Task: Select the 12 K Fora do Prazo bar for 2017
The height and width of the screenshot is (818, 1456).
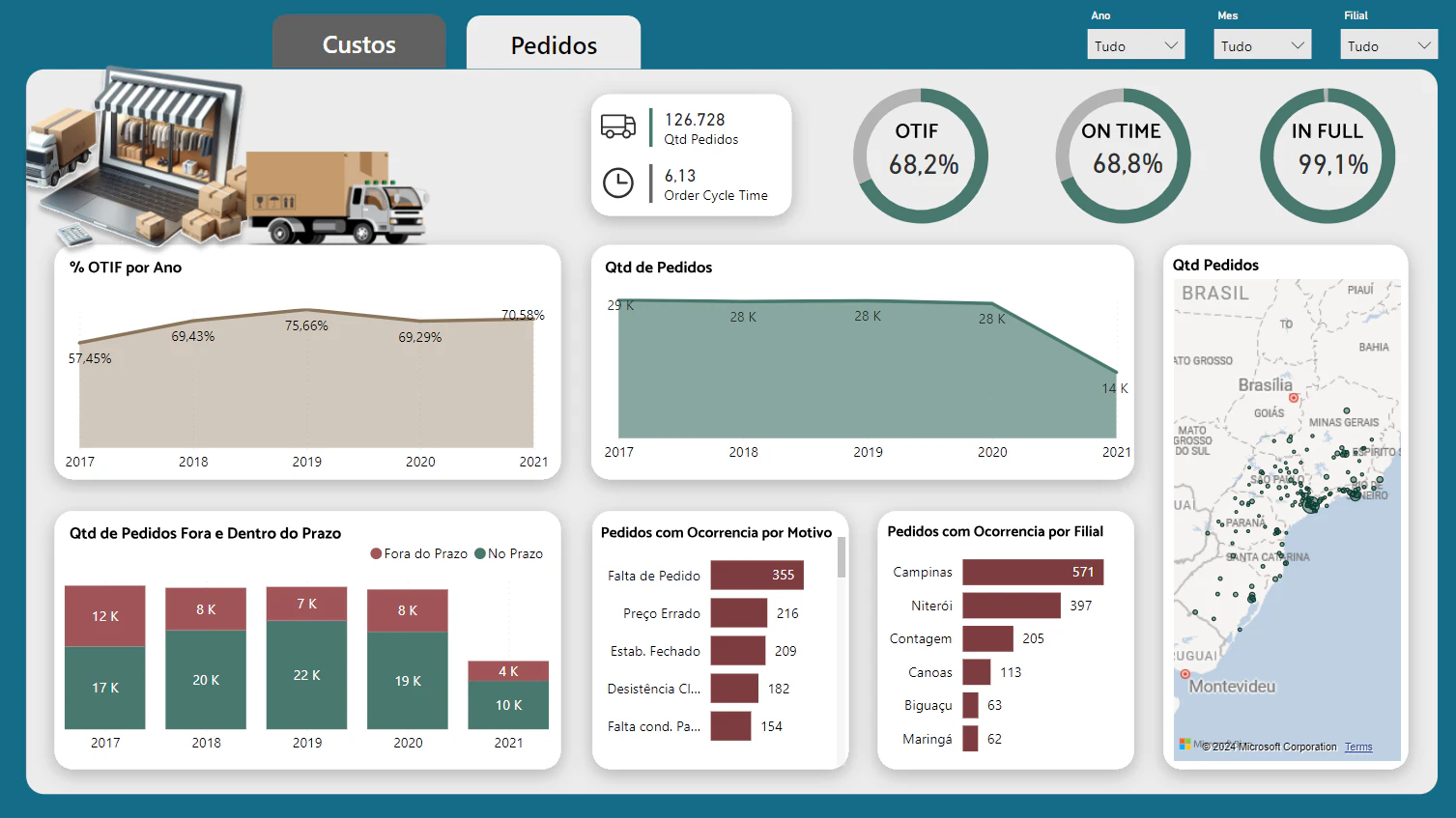Action: [x=105, y=616]
